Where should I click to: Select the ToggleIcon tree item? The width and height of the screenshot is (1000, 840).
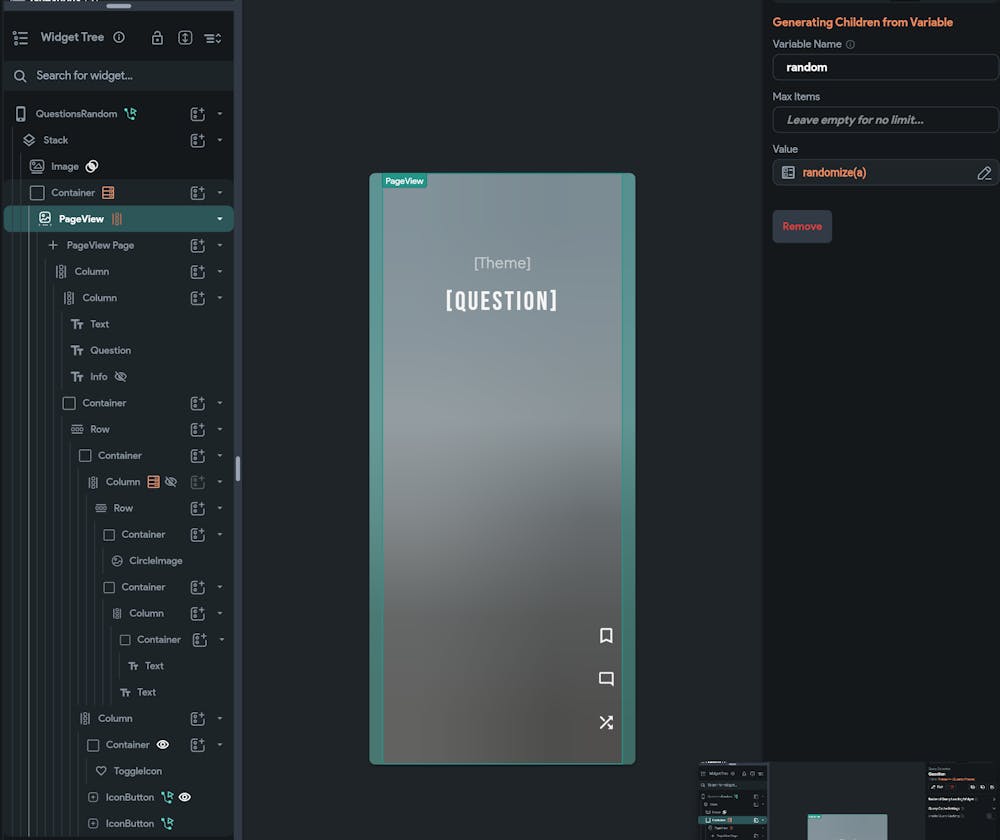tap(137, 771)
